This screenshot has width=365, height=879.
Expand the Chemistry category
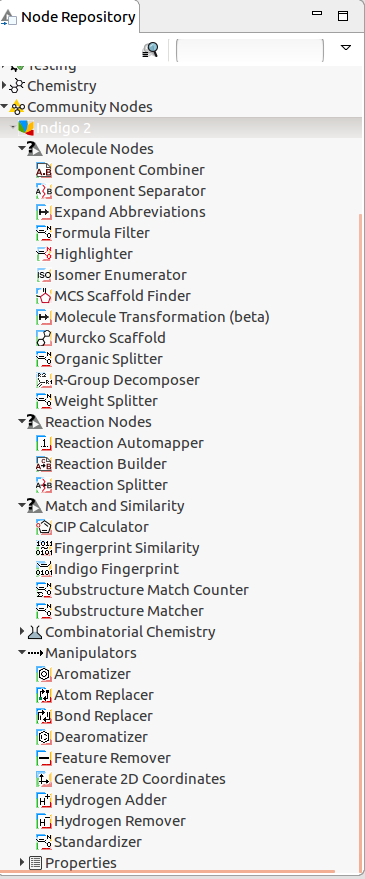pyautogui.click(x=4, y=86)
